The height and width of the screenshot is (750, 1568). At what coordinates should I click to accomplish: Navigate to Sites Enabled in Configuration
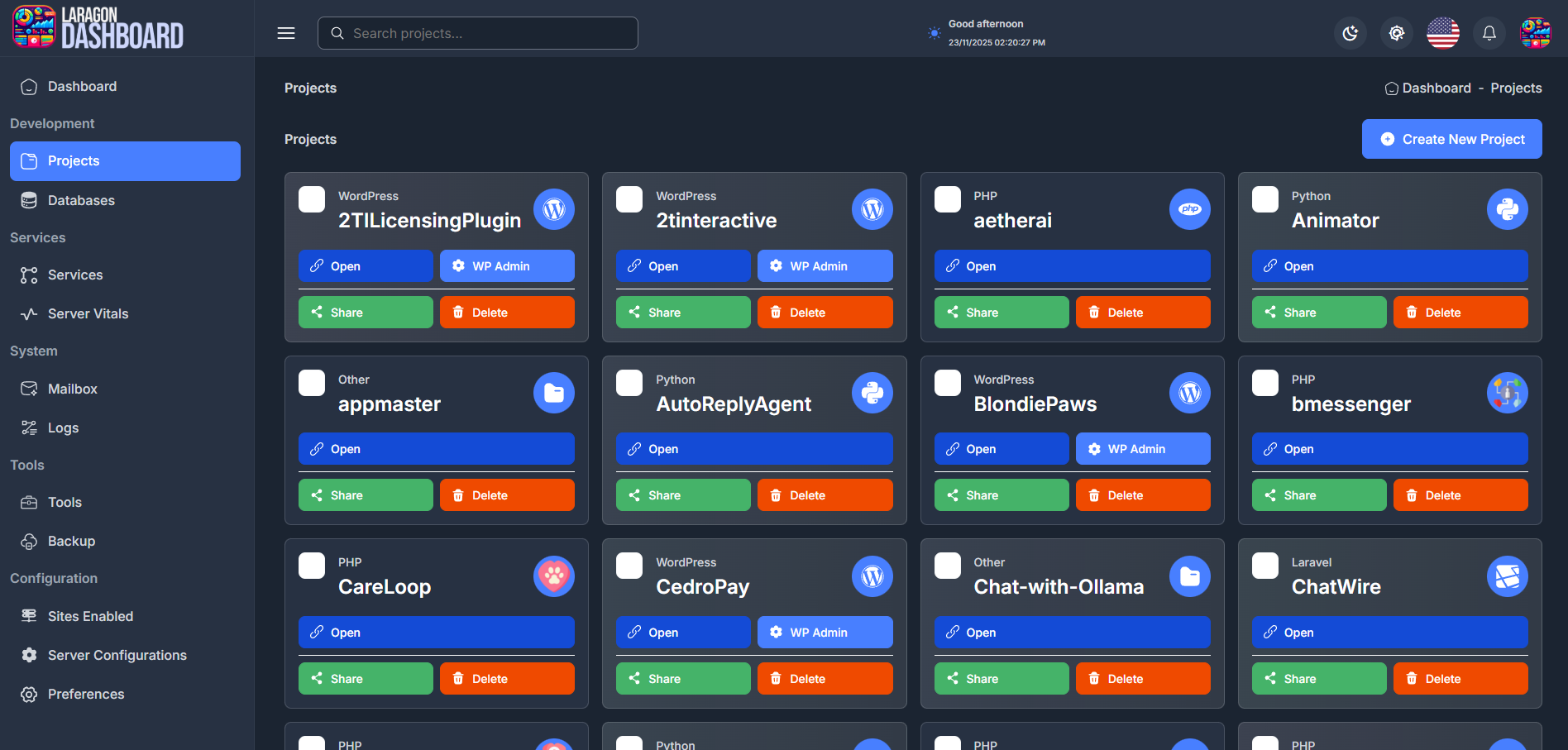(x=90, y=616)
